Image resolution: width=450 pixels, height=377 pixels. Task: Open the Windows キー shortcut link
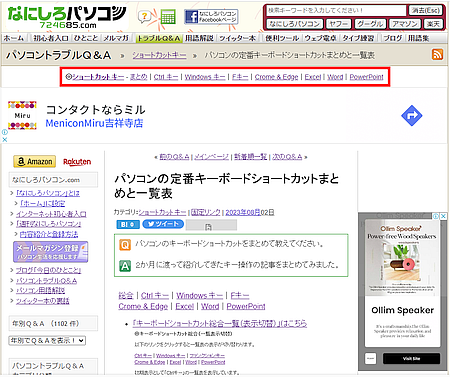click(x=205, y=77)
